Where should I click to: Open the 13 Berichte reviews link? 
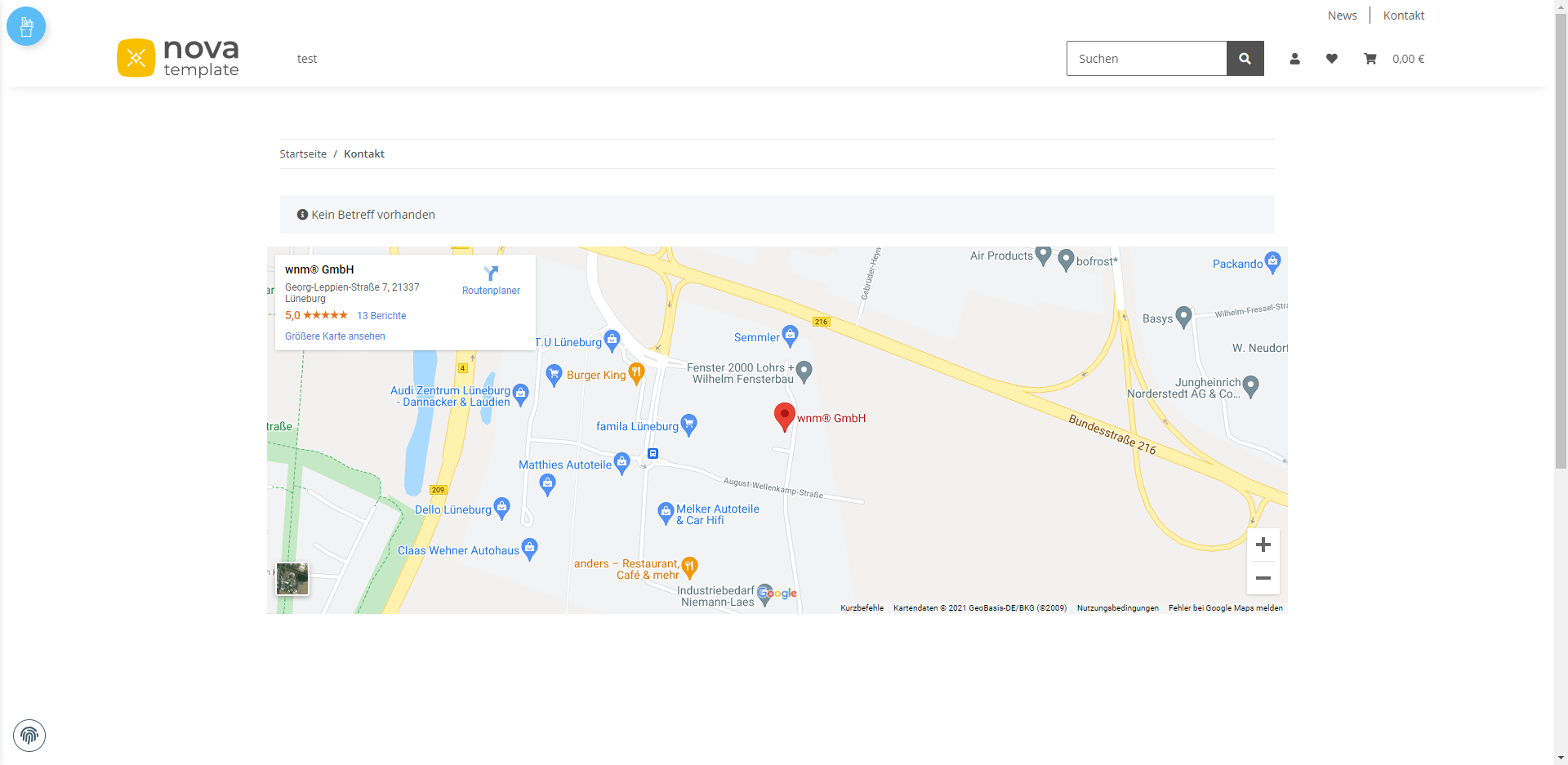point(381,316)
